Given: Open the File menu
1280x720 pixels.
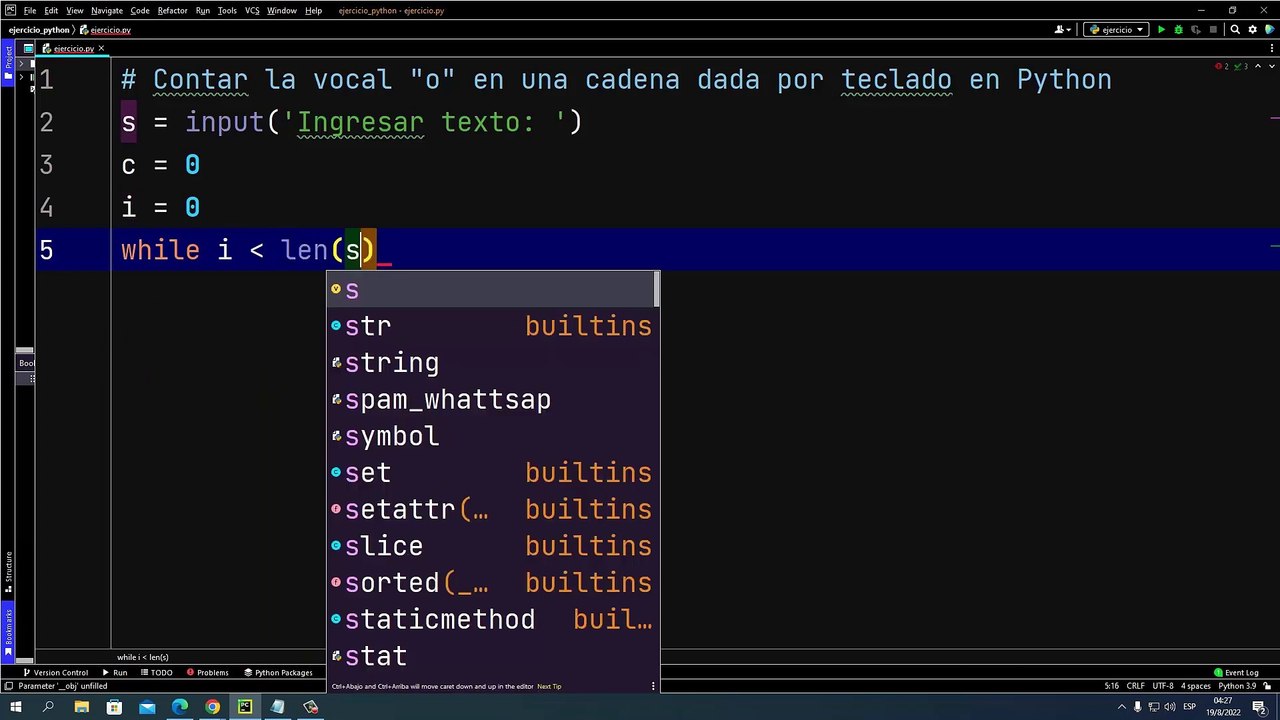Looking at the screenshot, I should [30, 10].
